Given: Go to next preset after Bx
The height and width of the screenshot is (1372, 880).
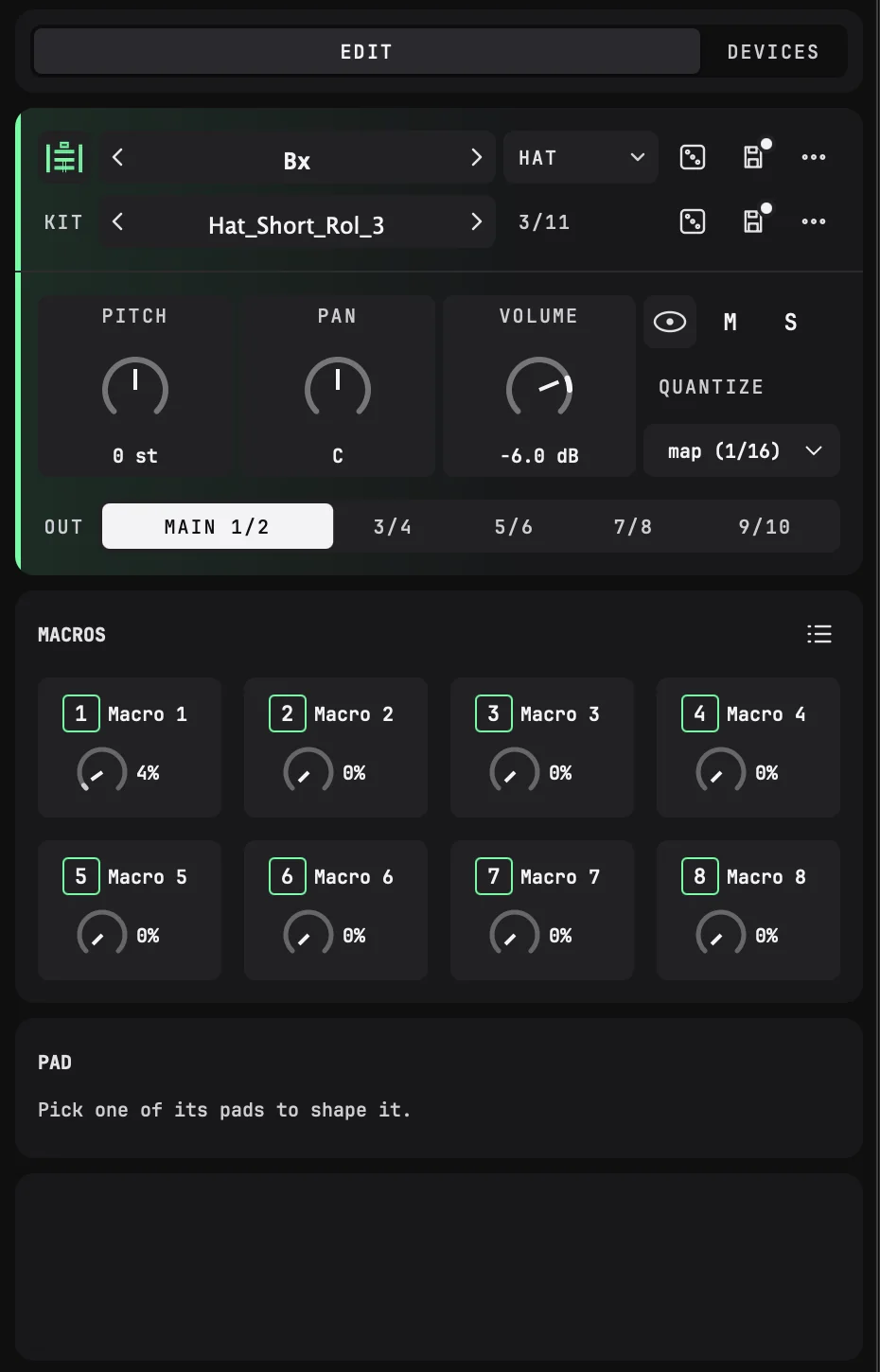Looking at the screenshot, I should 476,157.
